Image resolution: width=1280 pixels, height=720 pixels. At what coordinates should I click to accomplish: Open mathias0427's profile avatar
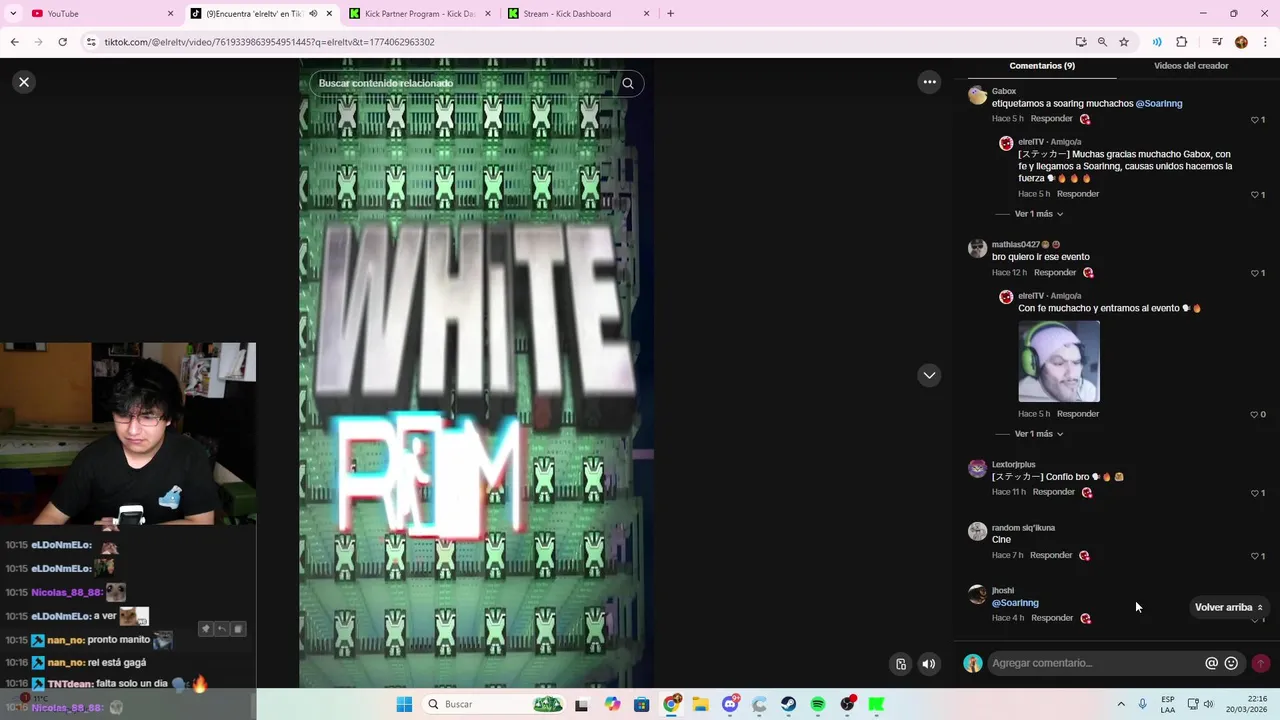click(x=977, y=249)
